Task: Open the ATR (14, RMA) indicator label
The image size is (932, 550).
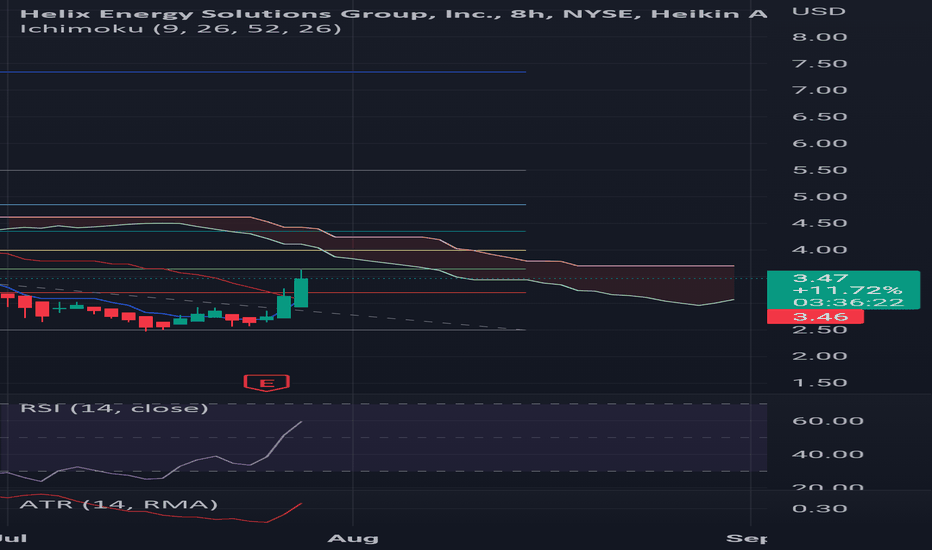Action: tap(119, 504)
